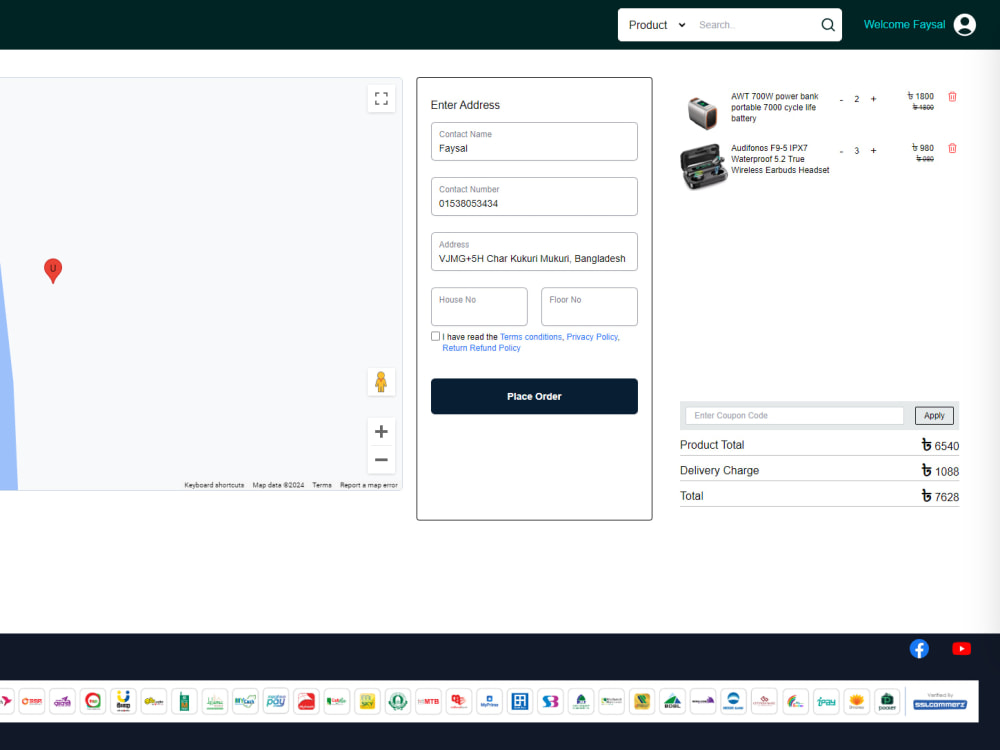Click the AWT 700W power bank title
This screenshot has width=1000, height=750.
(x=774, y=108)
